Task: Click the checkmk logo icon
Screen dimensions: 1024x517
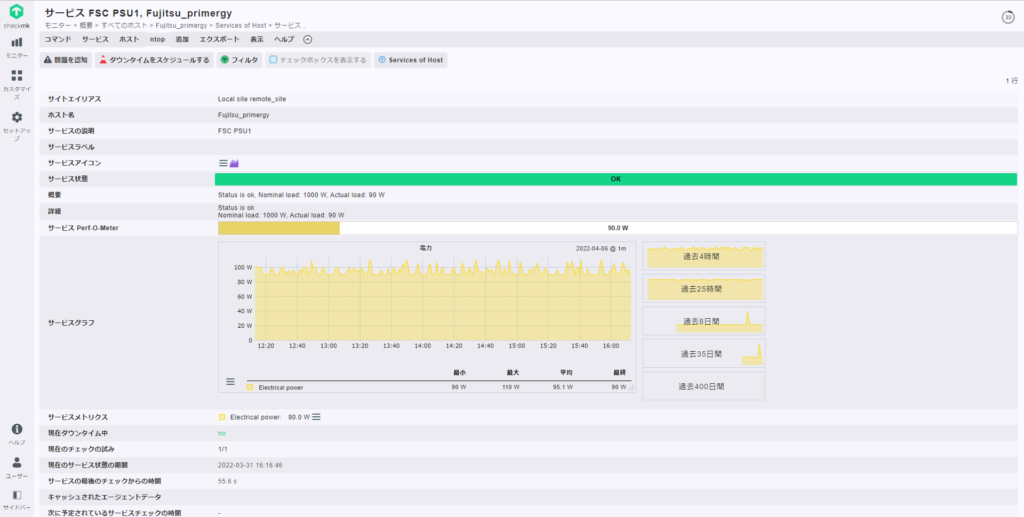Action: (16, 11)
